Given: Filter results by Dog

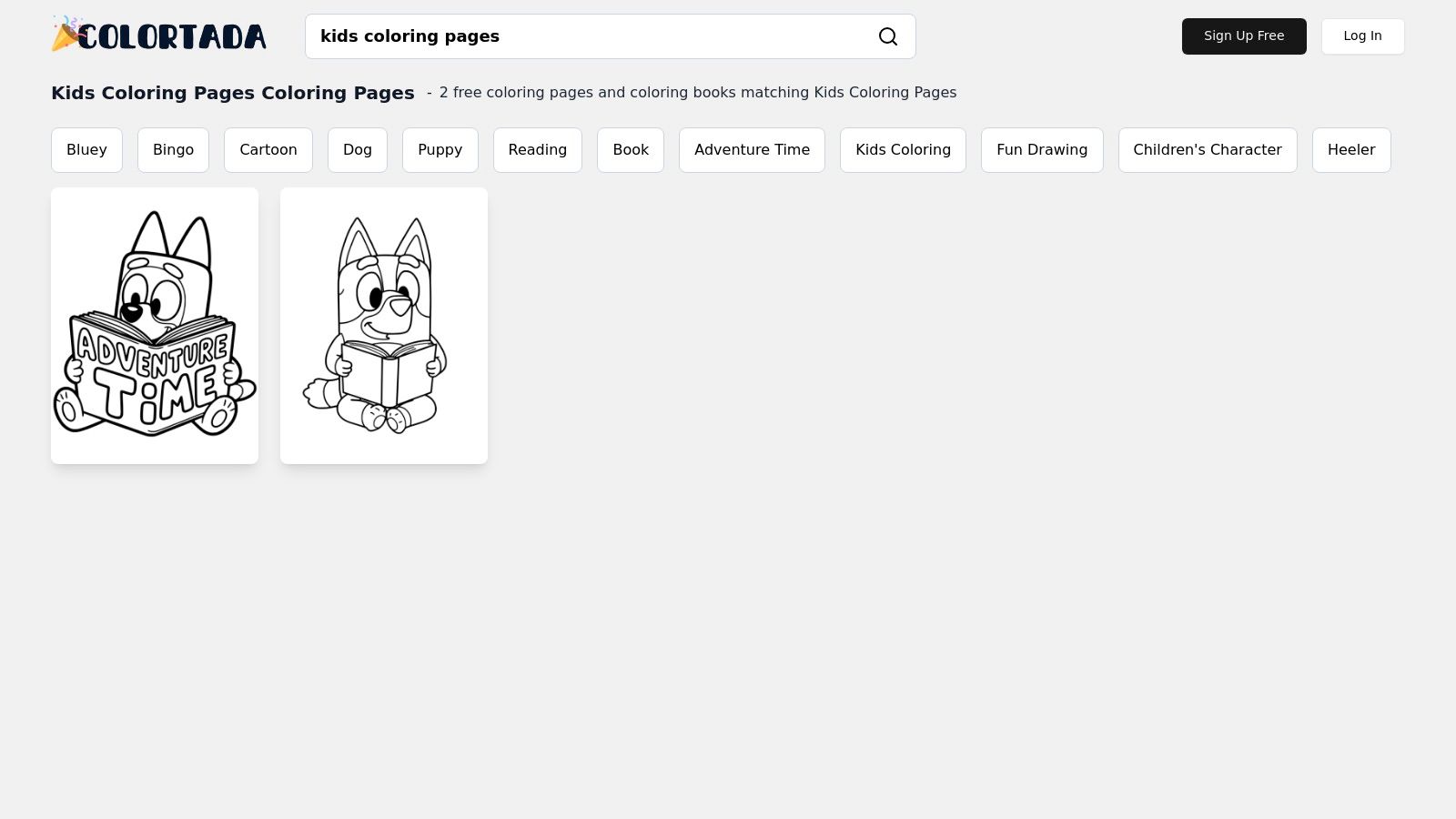Looking at the screenshot, I should click(358, 149).
